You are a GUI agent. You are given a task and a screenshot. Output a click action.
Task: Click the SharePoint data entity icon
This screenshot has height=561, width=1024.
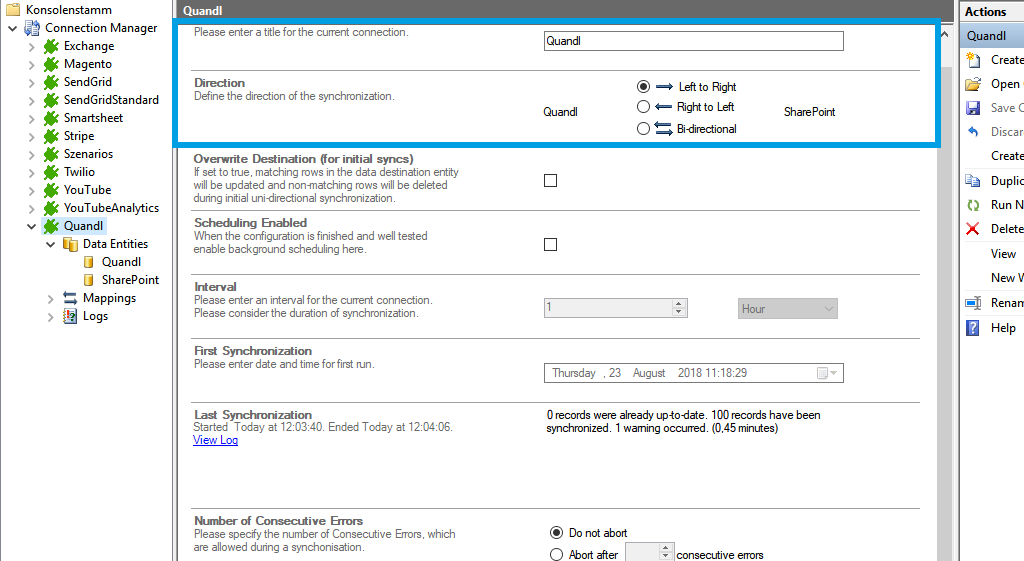pos(89,280)
